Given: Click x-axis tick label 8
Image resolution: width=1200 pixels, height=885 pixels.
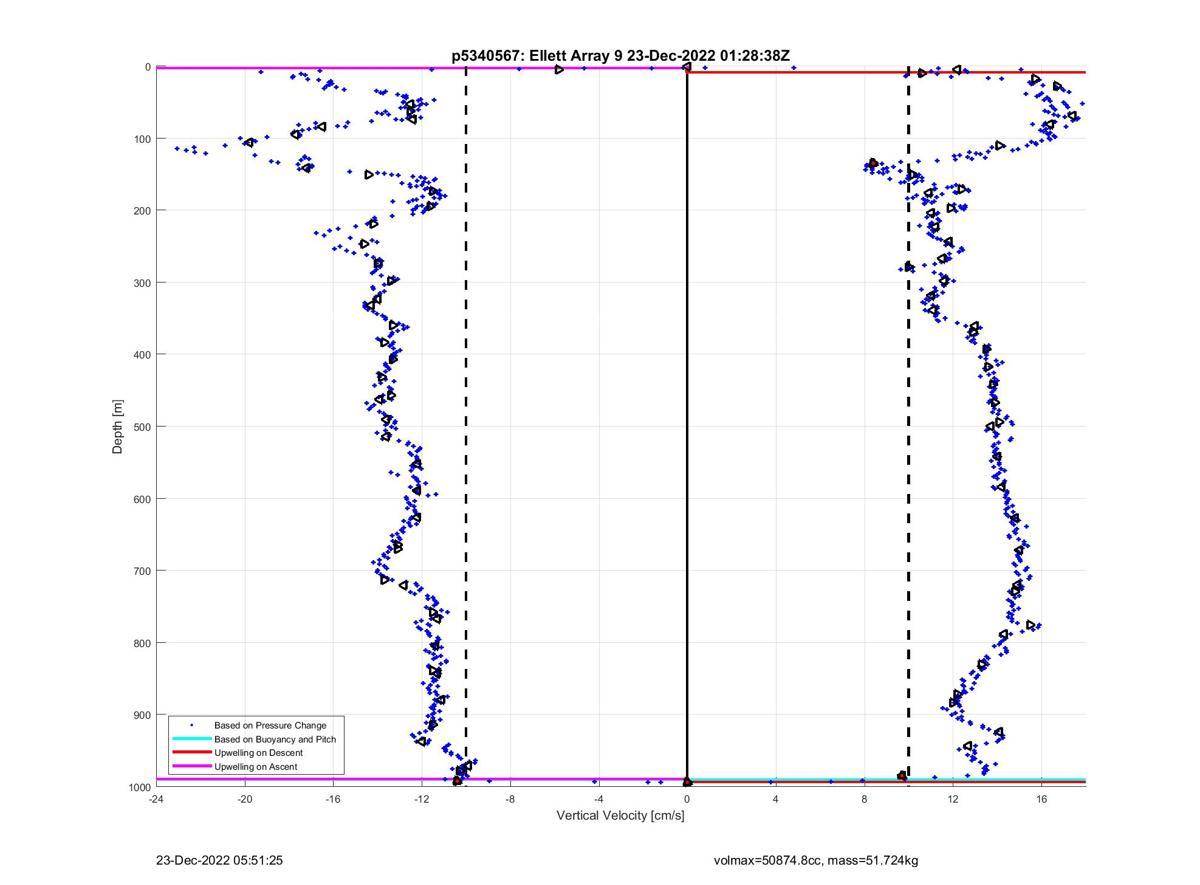Looking at the screenshot, I should coord(864,799).
